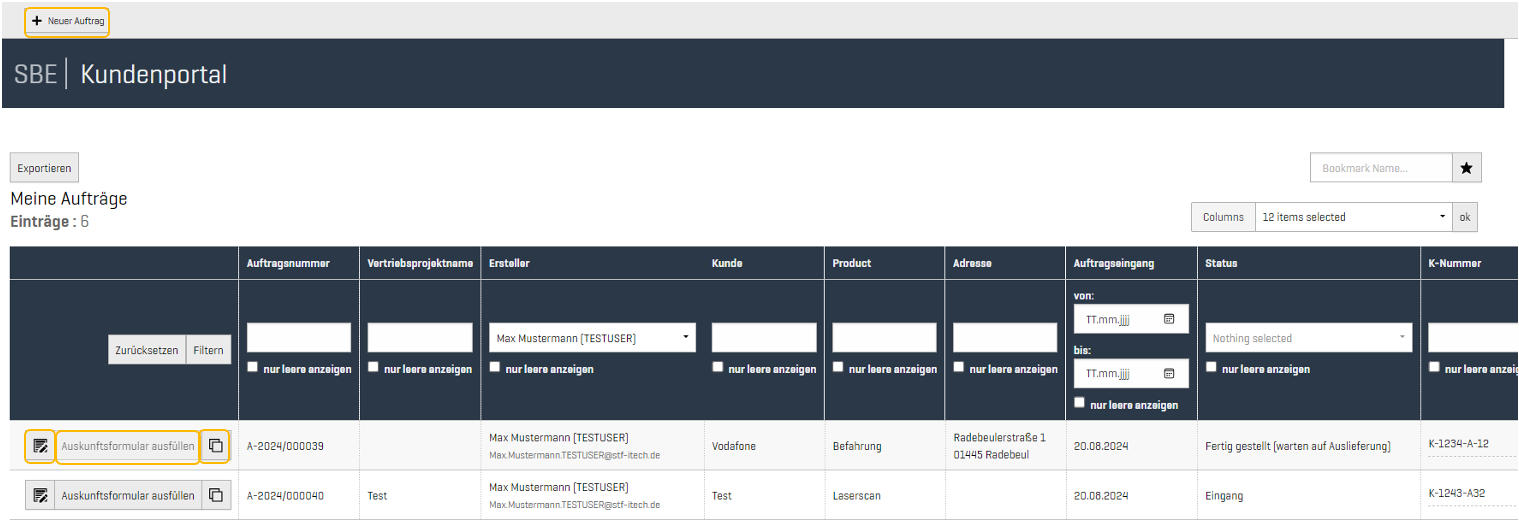Click the Adresse column header
This screenshot has width=1519, height=523.
(972, 263)
